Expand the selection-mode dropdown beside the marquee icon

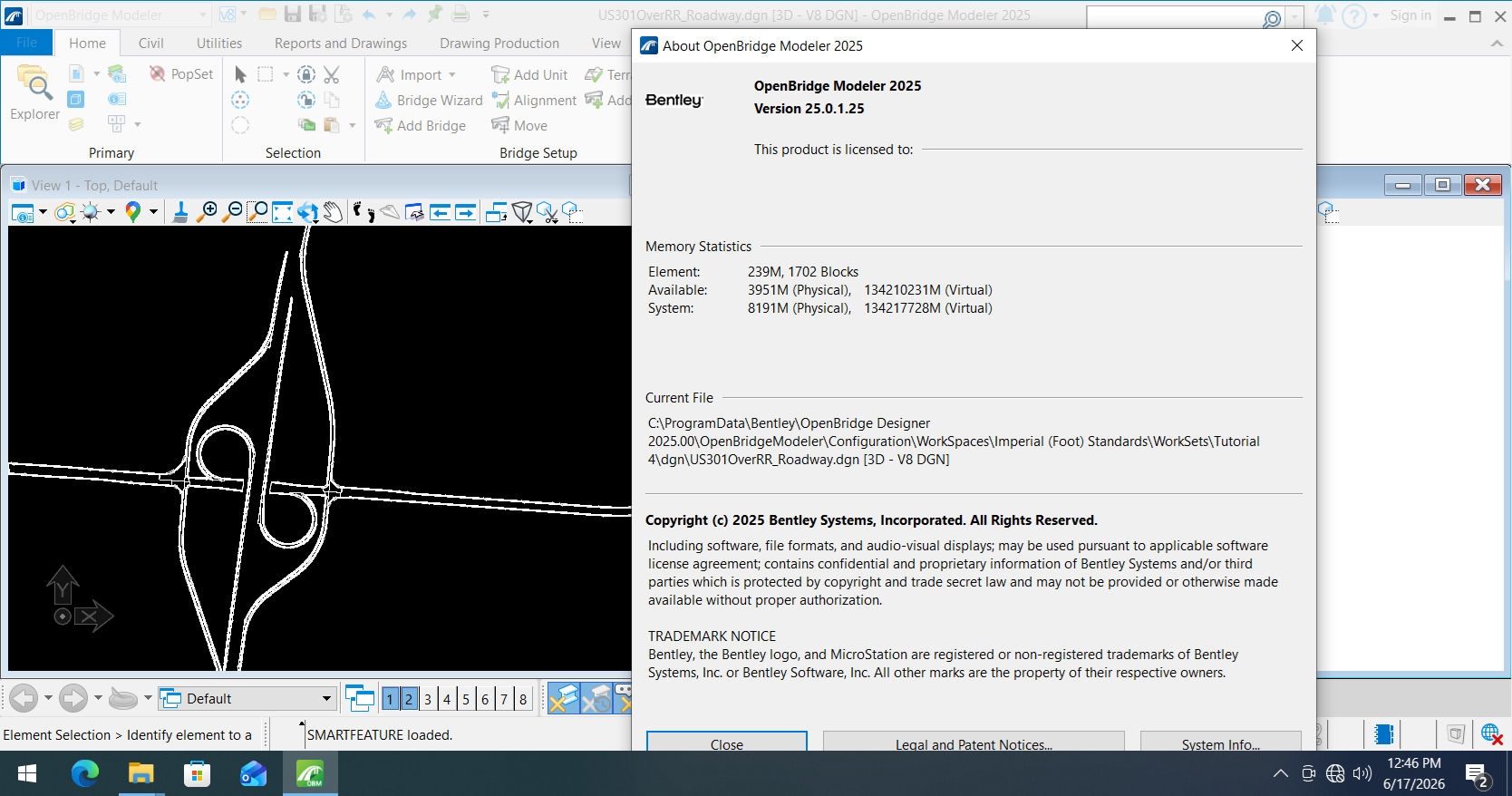pos(286,74)
